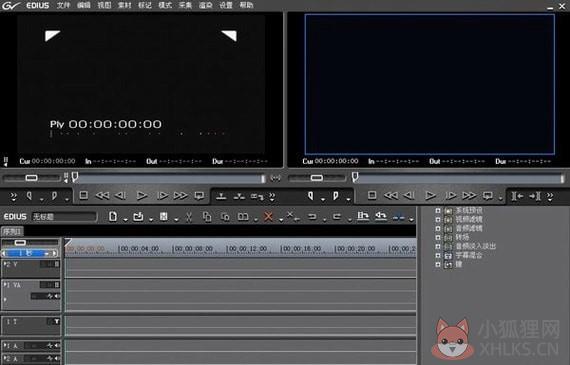Expand the 转场 transitions folder
The image size is (570, 365).
438,237
